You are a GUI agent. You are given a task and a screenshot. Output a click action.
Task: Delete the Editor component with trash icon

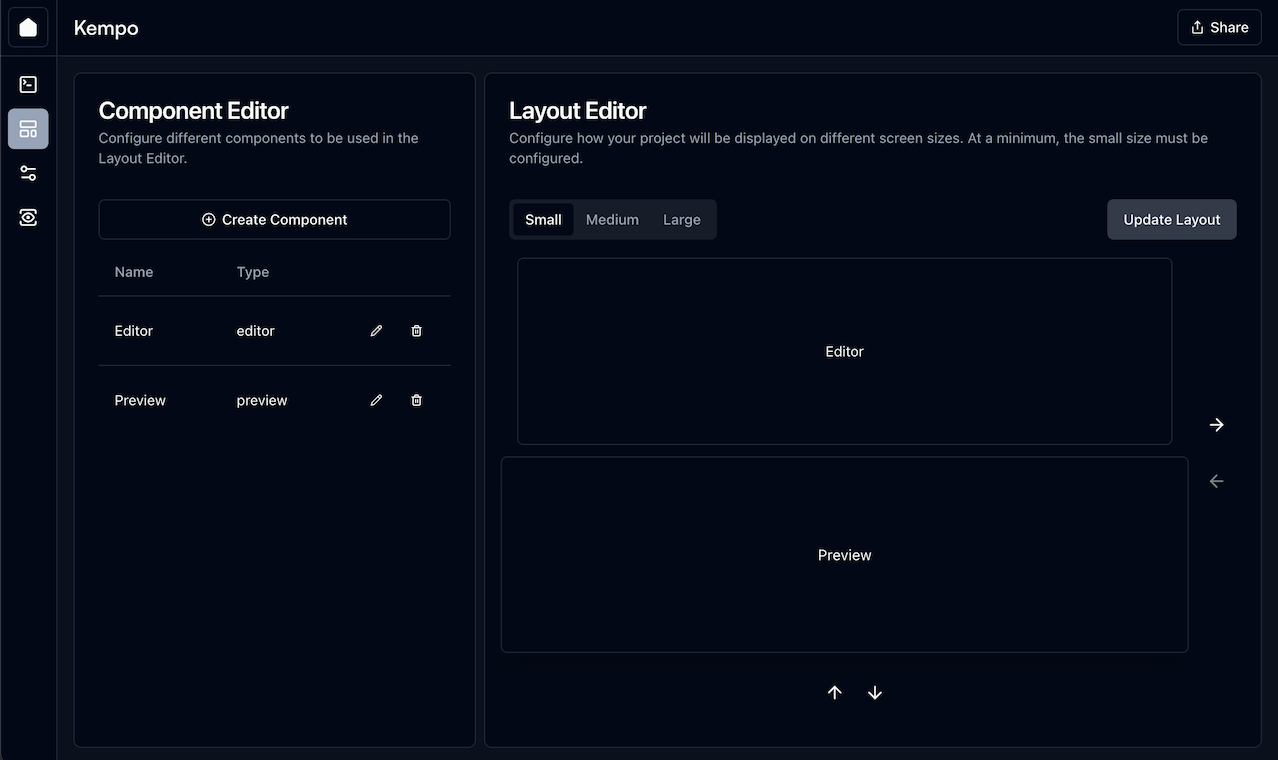pyautogui.click(x=417, y=331)
